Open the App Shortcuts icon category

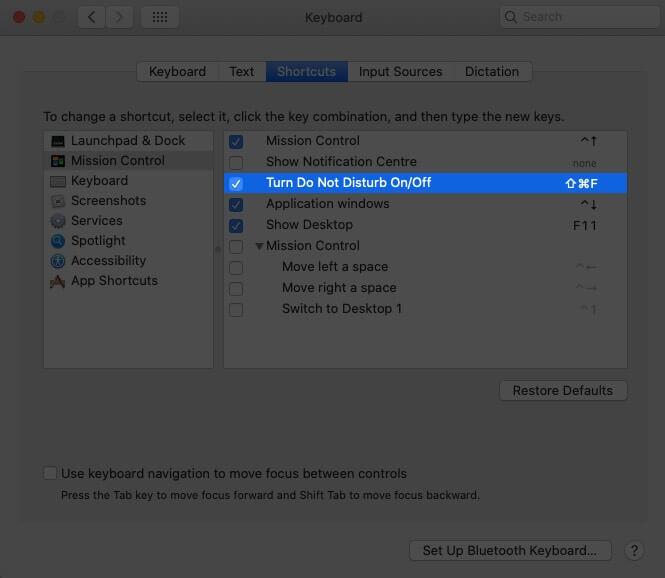(x=58, y=281)
